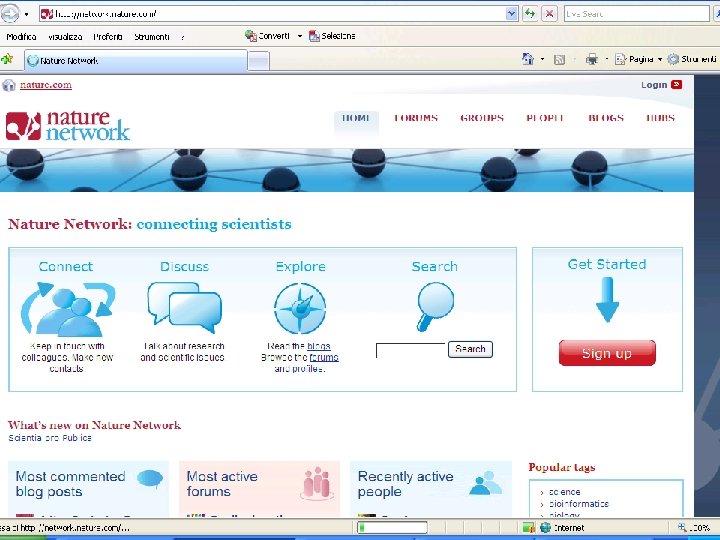This screenshot has height=540, width=720.
Task: Click the Search button
Action: coord(470,349)
